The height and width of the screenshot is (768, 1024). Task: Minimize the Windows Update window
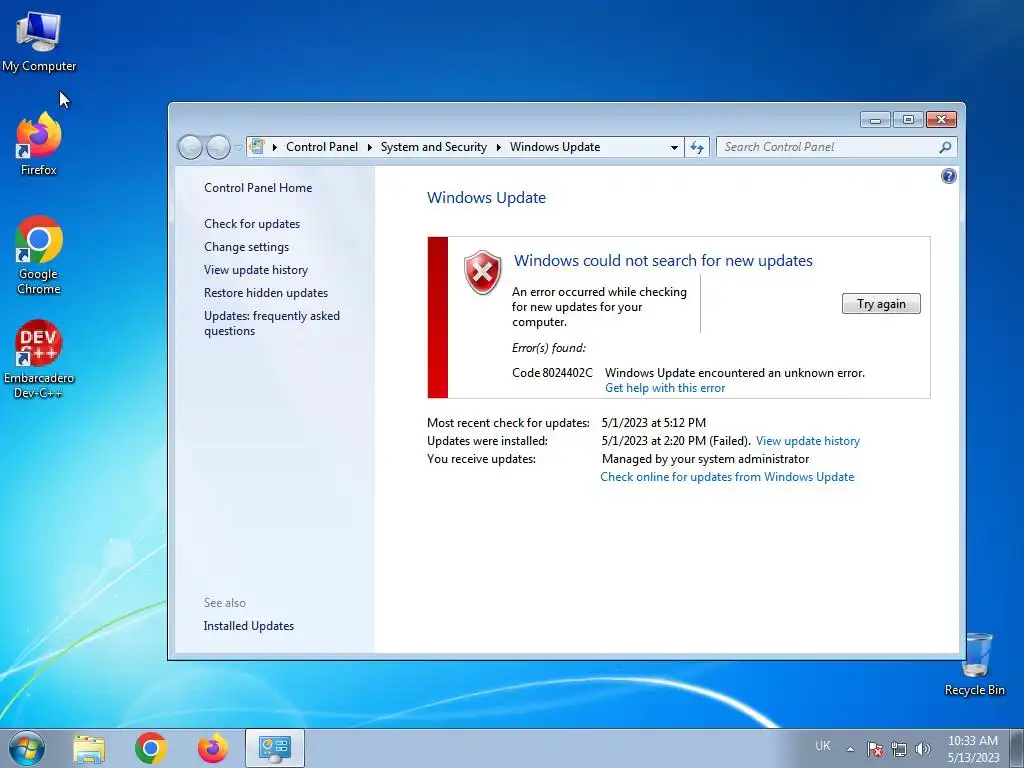[875, 120]
